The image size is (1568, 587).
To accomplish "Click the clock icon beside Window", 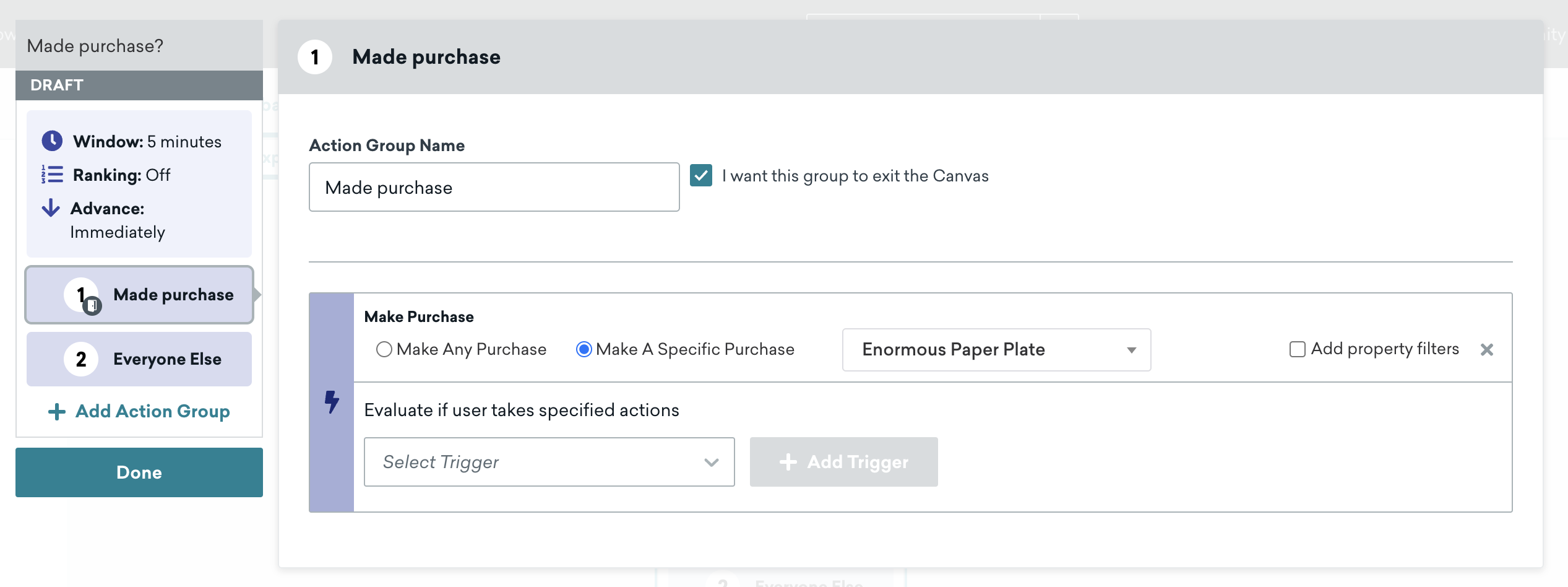I will click(x=52, y=141).
